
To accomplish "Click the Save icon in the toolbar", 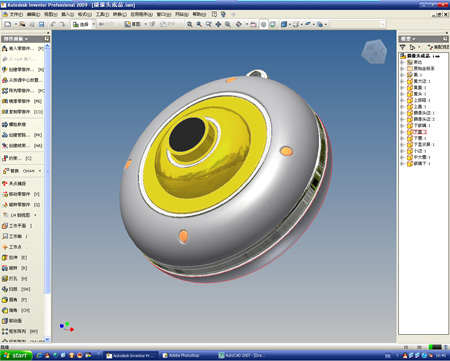I will coord(42,24).
